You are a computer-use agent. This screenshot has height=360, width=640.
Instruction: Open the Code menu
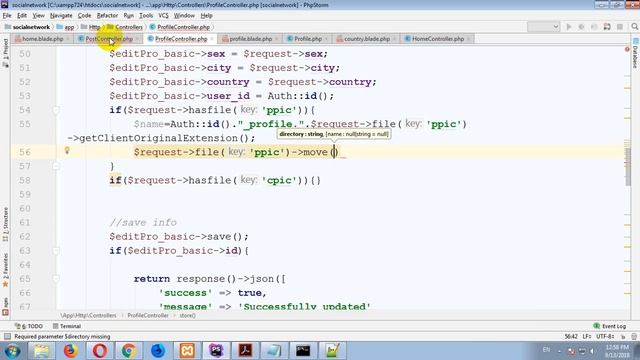tap(84, 16)
